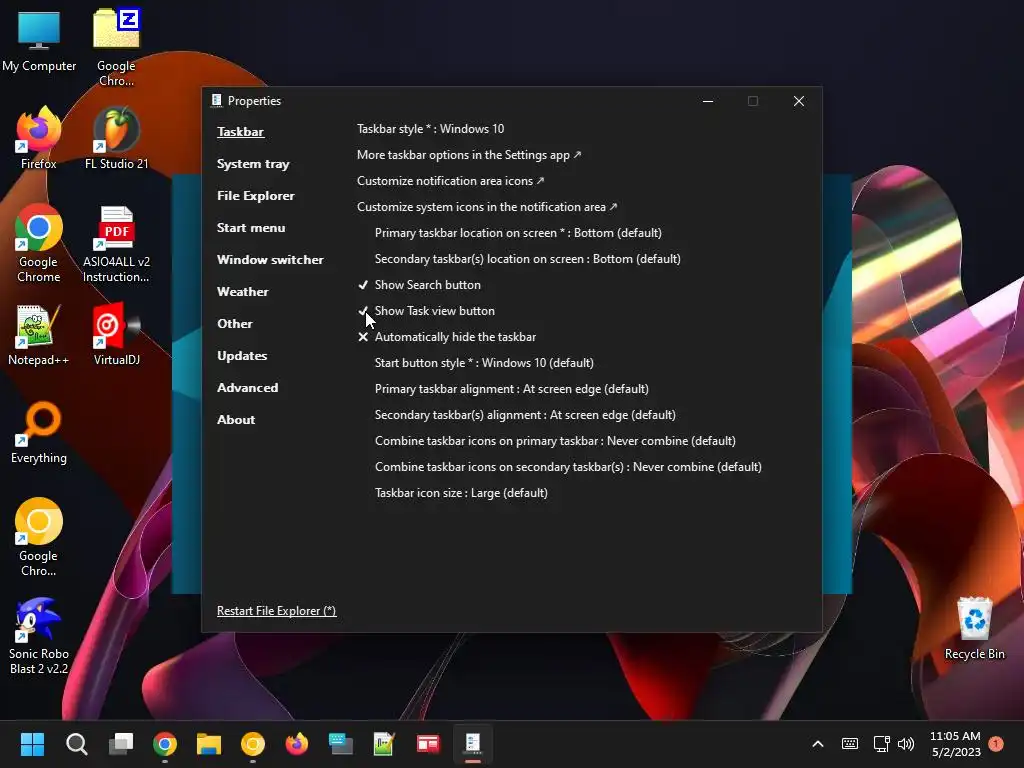Image resolution: width=1024 pixels, height=768 pixels.
Task: Open Customize notification area icons link
Action: pos(450,181)
